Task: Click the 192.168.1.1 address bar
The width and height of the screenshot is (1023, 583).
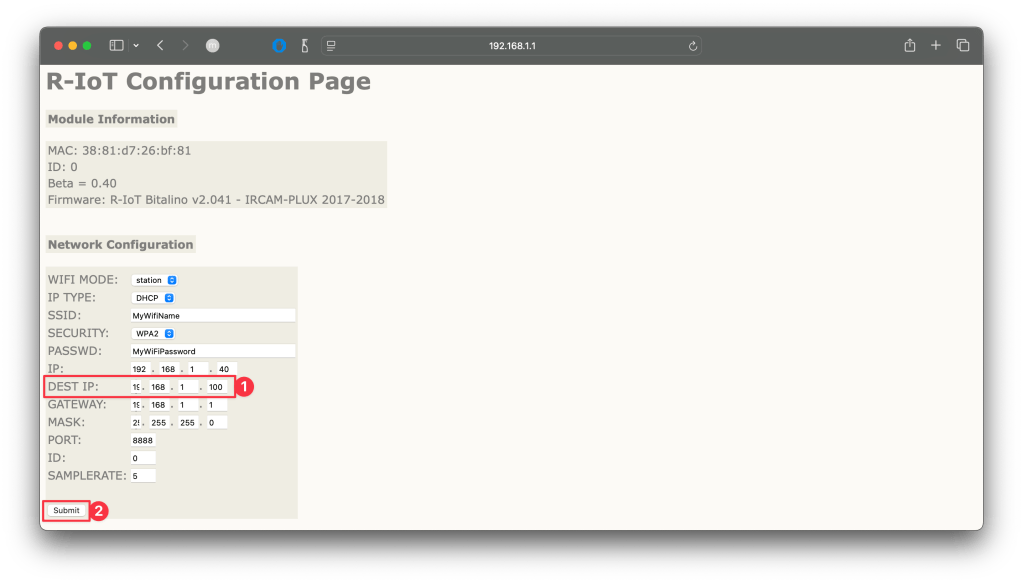Action: tap(511, 46)
